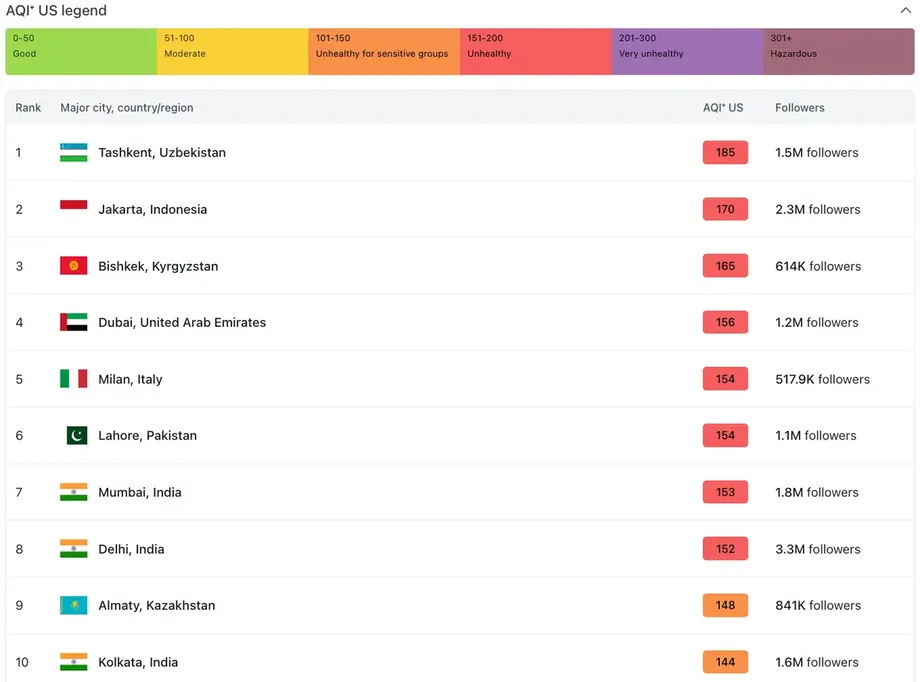Click the 185 AQI badge for Tashkent
The width and height of the screenshot is (920, 682).
coord(725,153)
